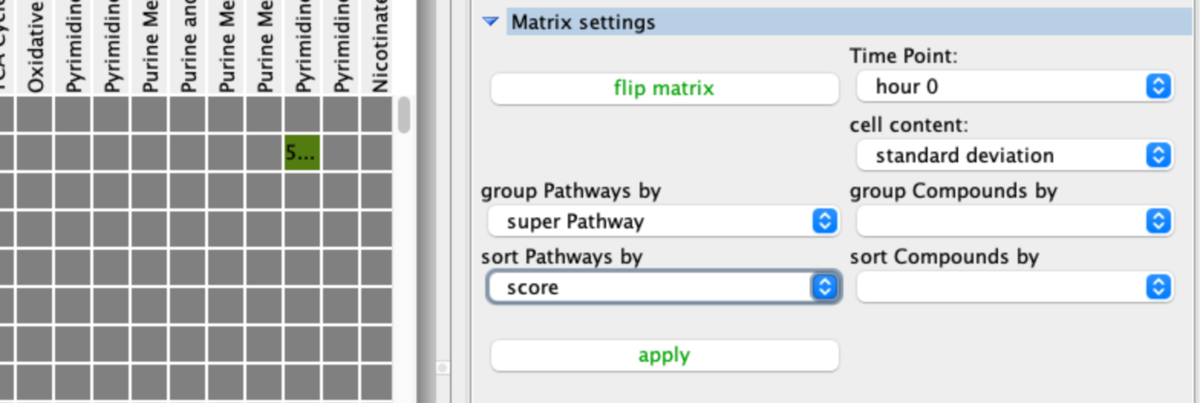Image resolution: width=1200 pixels, height=403 pixels.
Task: Click the flip matrix button
Action: [x=664, y=88]
